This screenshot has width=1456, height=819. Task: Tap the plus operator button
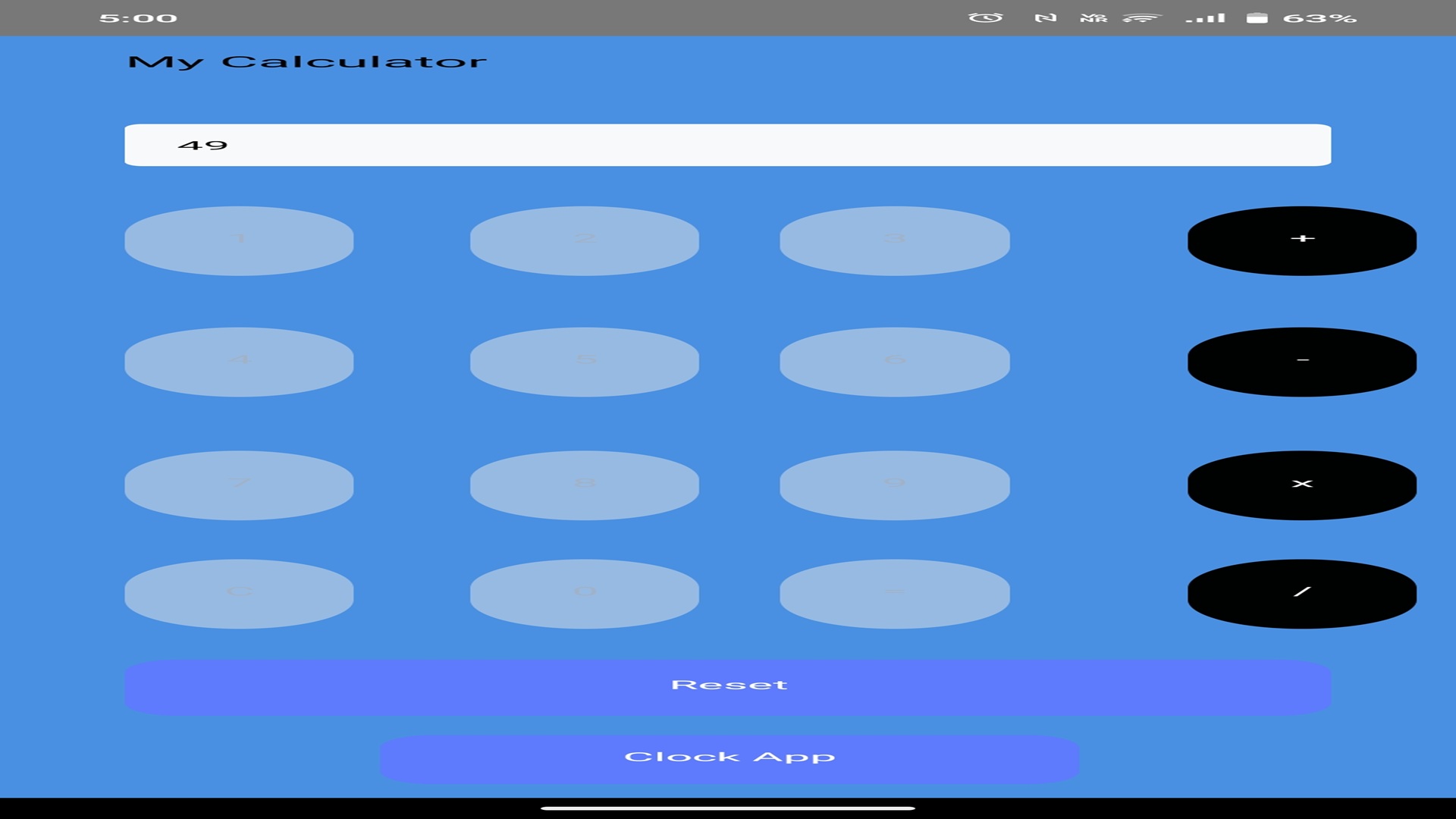[x=1301, y=240]
